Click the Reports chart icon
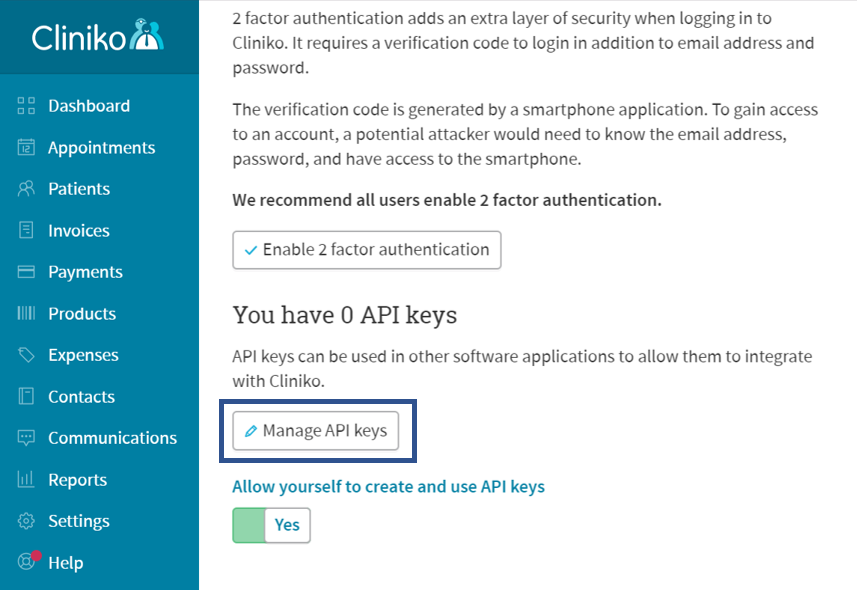The height and width of the screenshot is (590, 857). [27, 479]
